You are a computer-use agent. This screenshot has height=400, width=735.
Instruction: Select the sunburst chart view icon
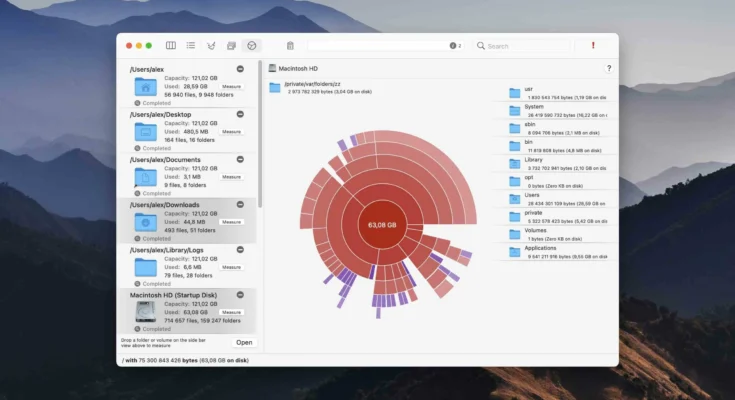(252, 45)
